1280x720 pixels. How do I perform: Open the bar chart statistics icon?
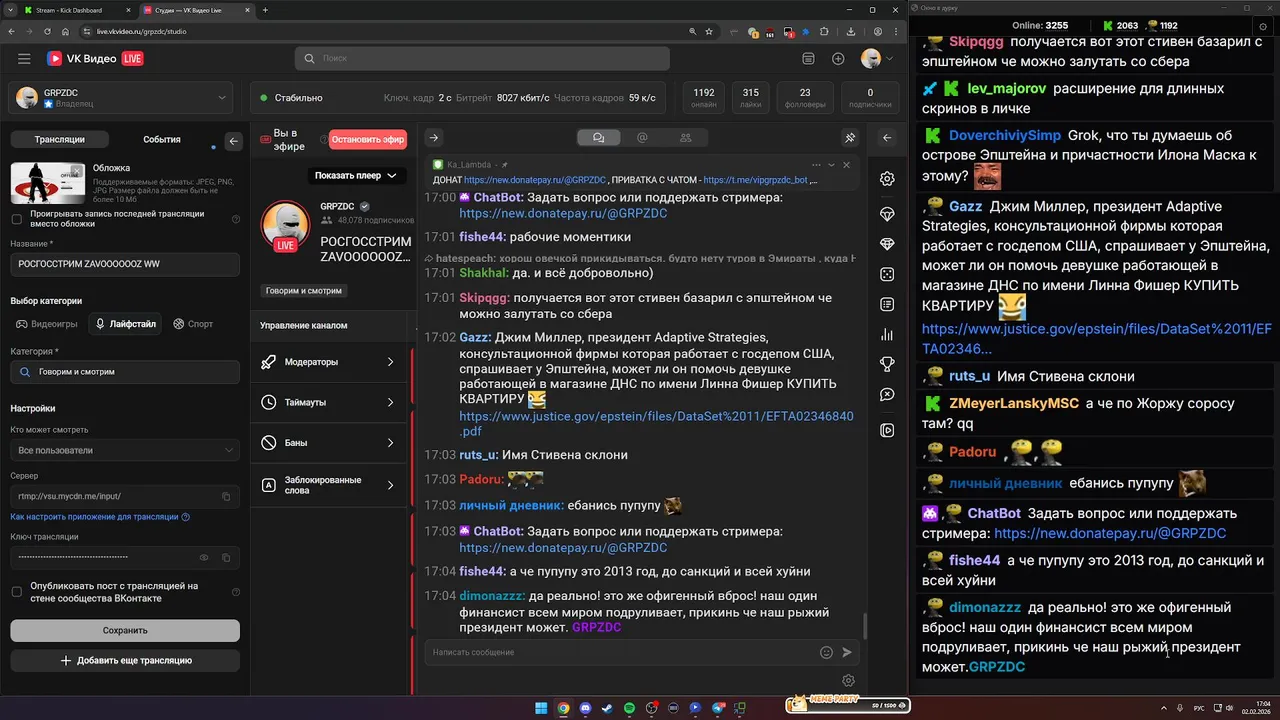coord(887,334)
